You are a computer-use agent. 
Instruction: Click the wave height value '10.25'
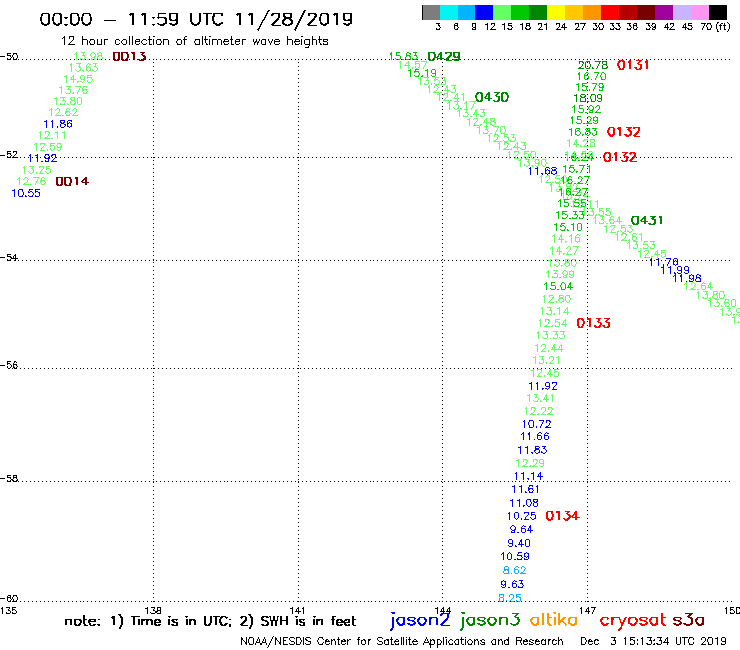pos(521,516)
